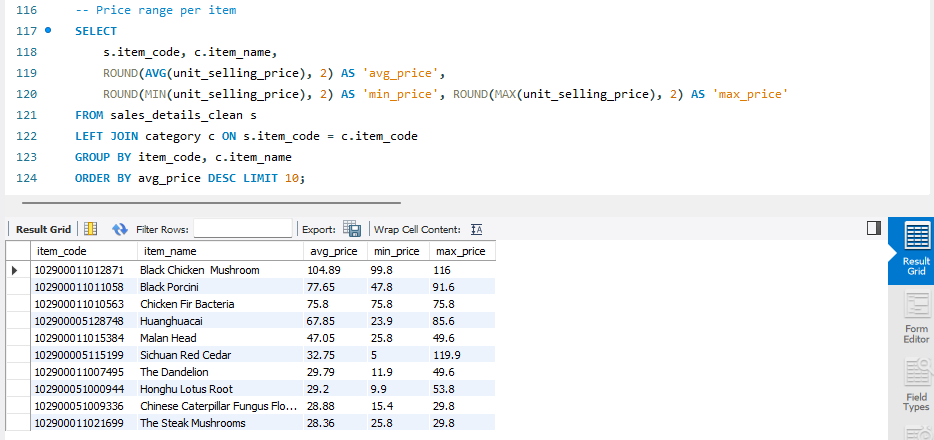The height and width of the screenshot is (440, 934).
Task: Click the horizontal scrollbar below the editor
Action: (211, 202)
